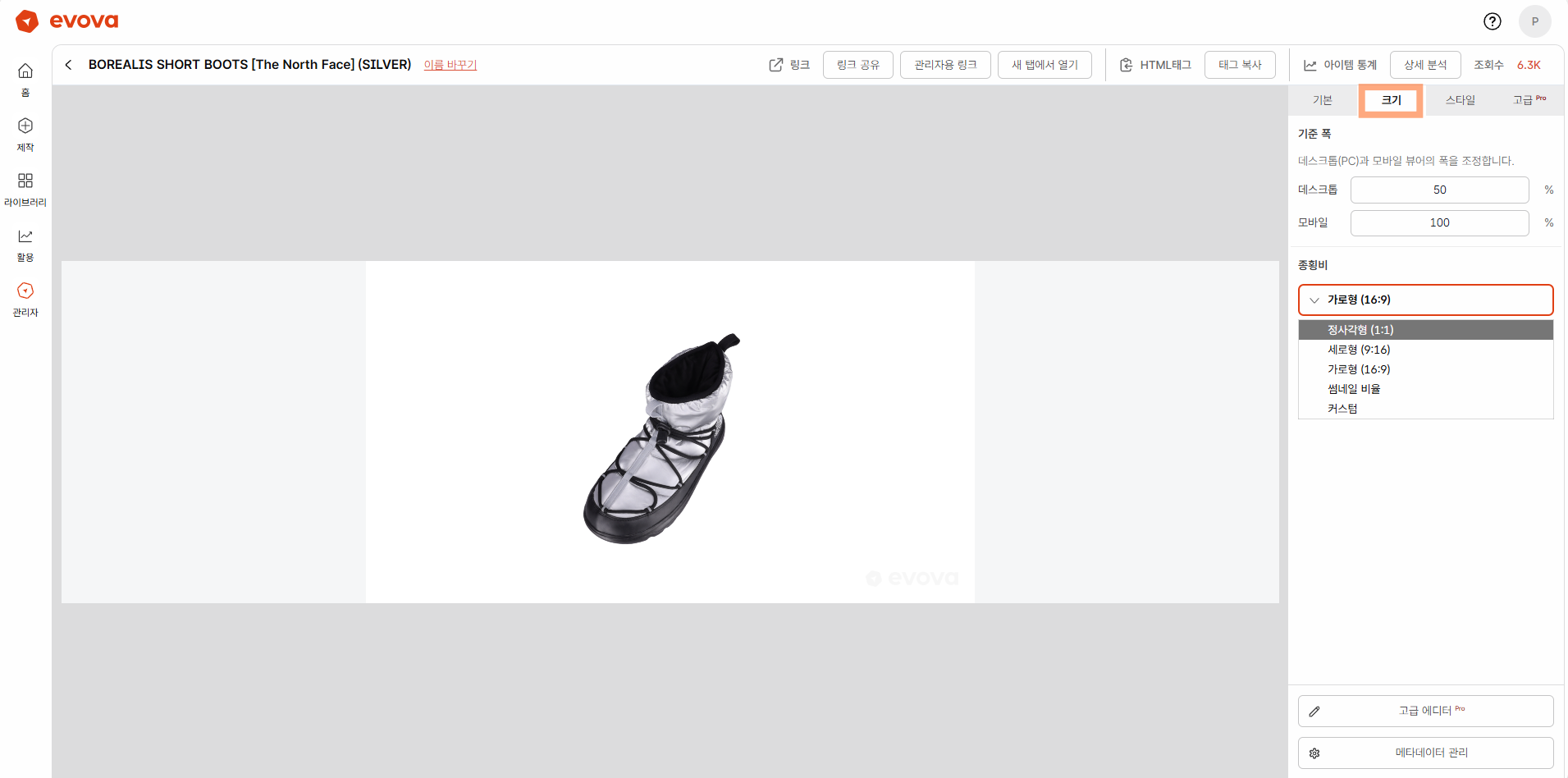This screenshot has height=778, width=1568.
Task: Open the 라이브러리 library section
Action: coord(25,189)
